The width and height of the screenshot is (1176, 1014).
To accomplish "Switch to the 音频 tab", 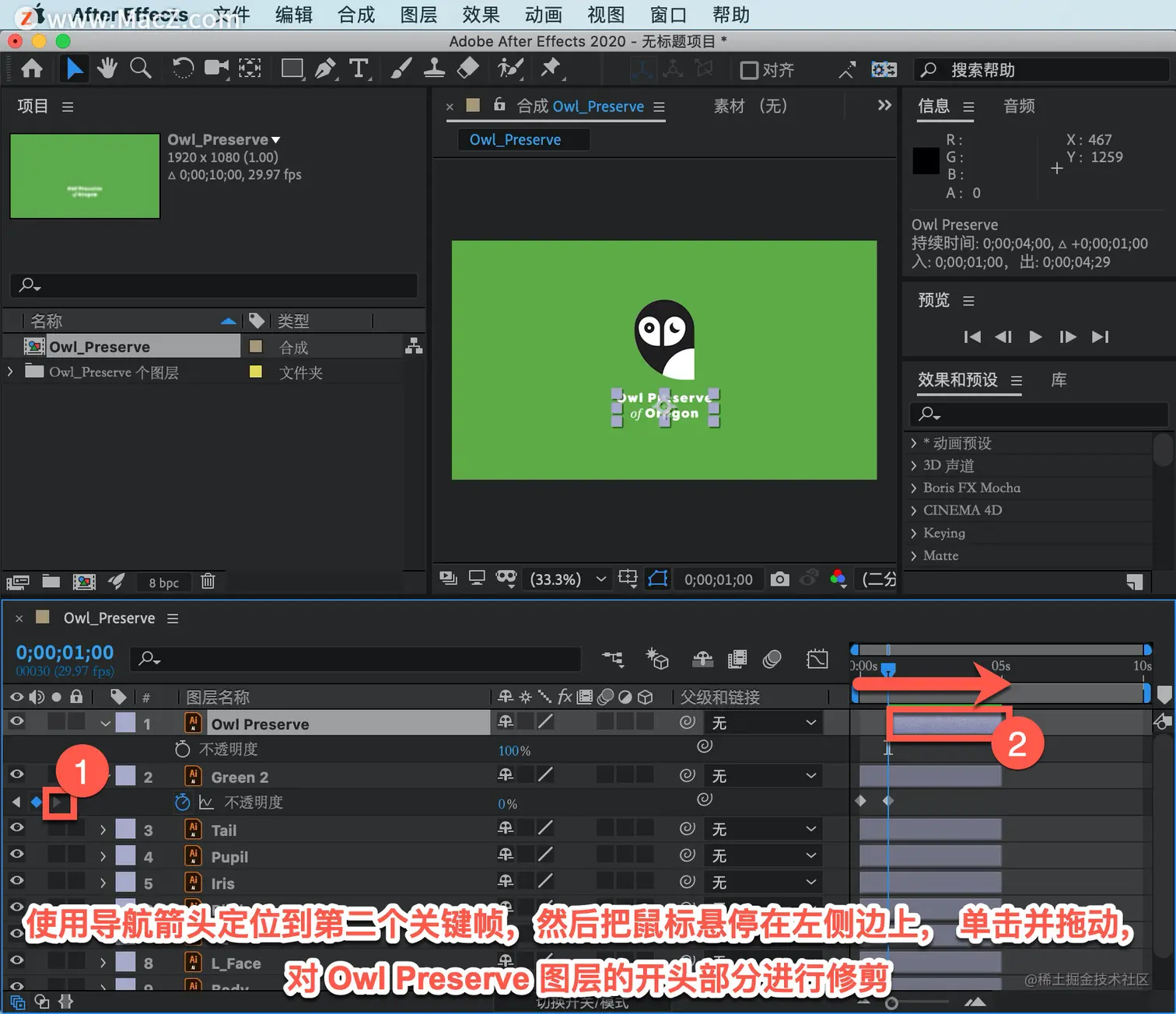I will coord(1019,106).
